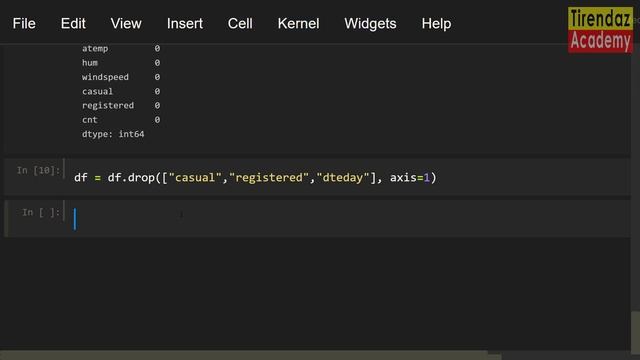Open the Widgets menu
The width and height of the screenshot is (640, 360).
click(x=370, y=24)
